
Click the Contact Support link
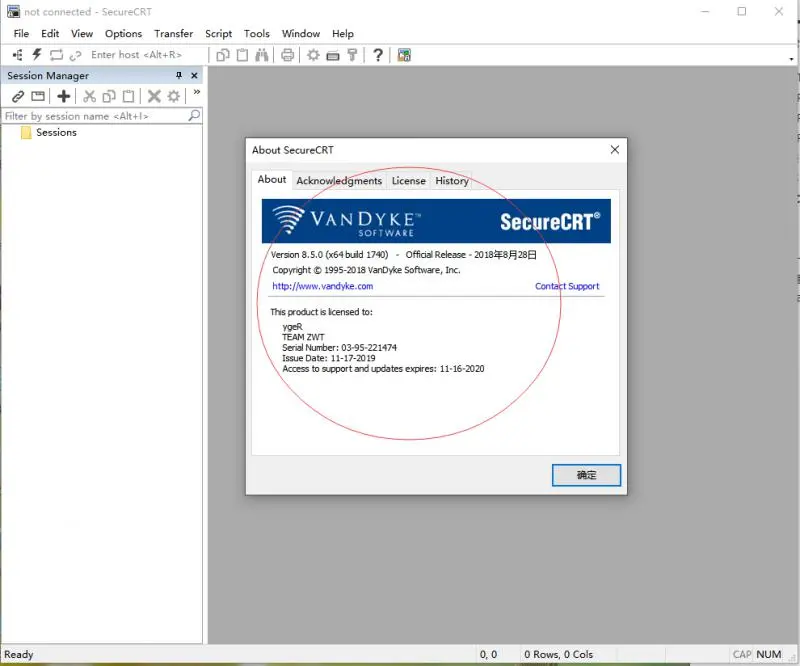click(x=567, y=286)
